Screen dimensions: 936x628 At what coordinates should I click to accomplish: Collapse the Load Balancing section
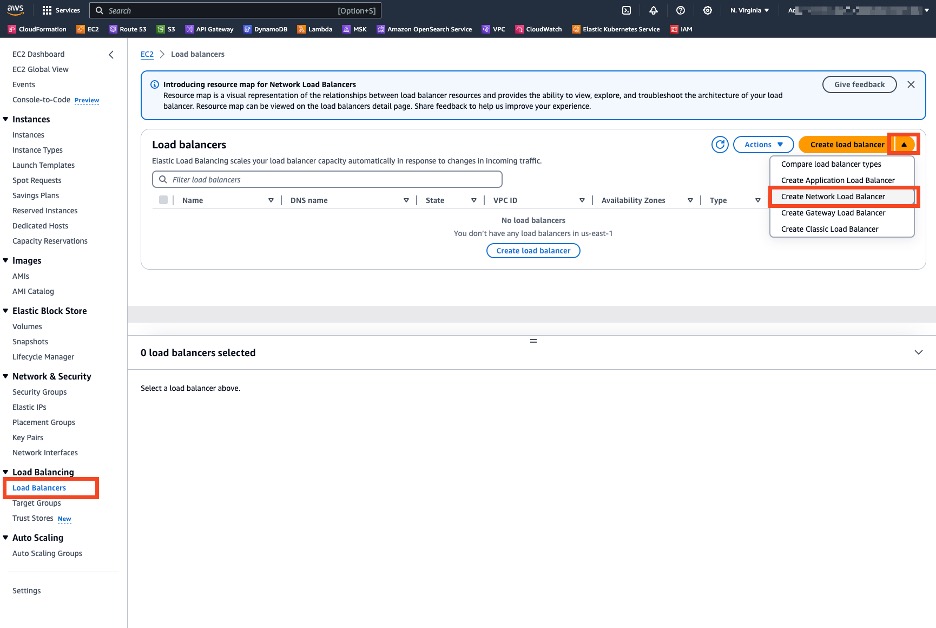[6, 472]
